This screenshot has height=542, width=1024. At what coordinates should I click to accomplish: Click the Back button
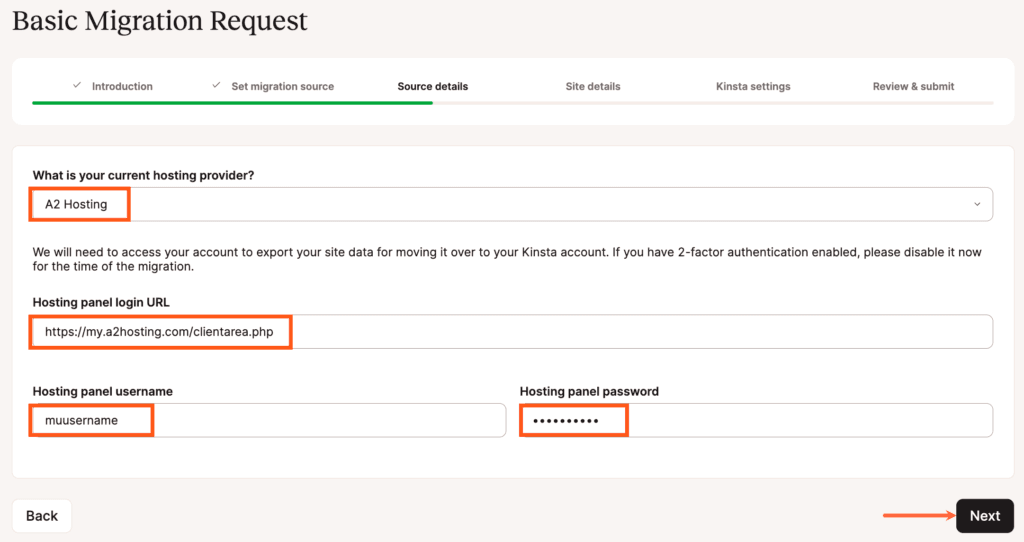coord(42,516)
